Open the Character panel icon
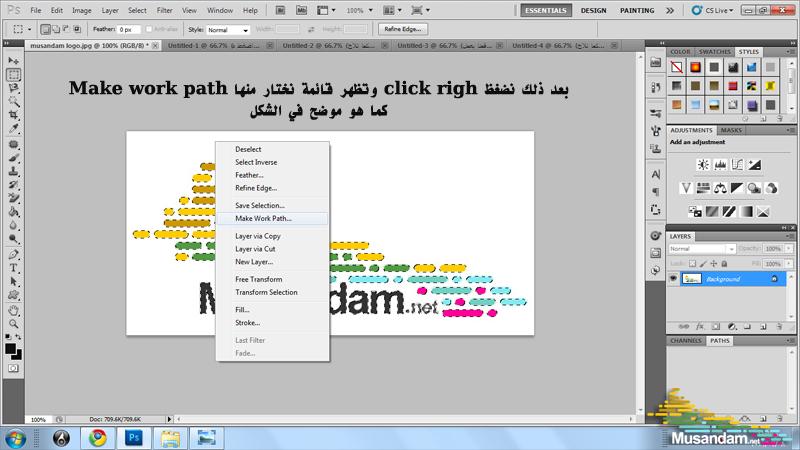The image size is (800, 450). coord(656,174)
